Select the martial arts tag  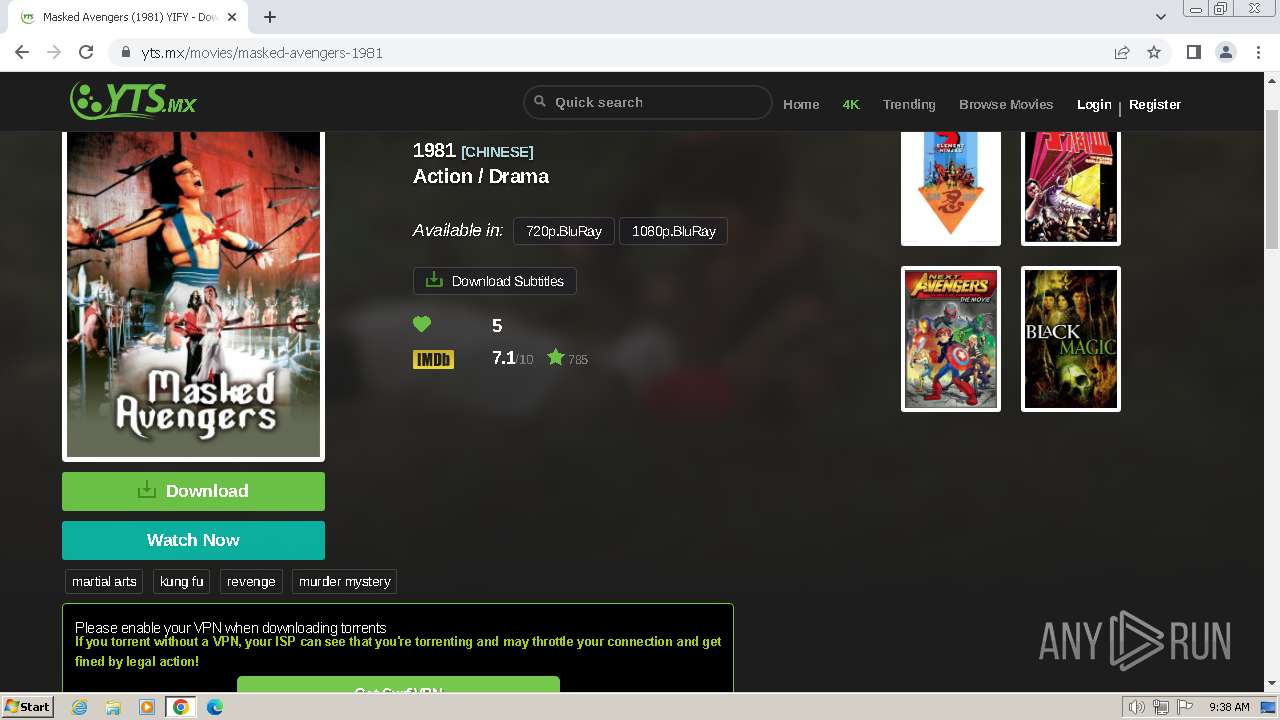click(104, 582)
